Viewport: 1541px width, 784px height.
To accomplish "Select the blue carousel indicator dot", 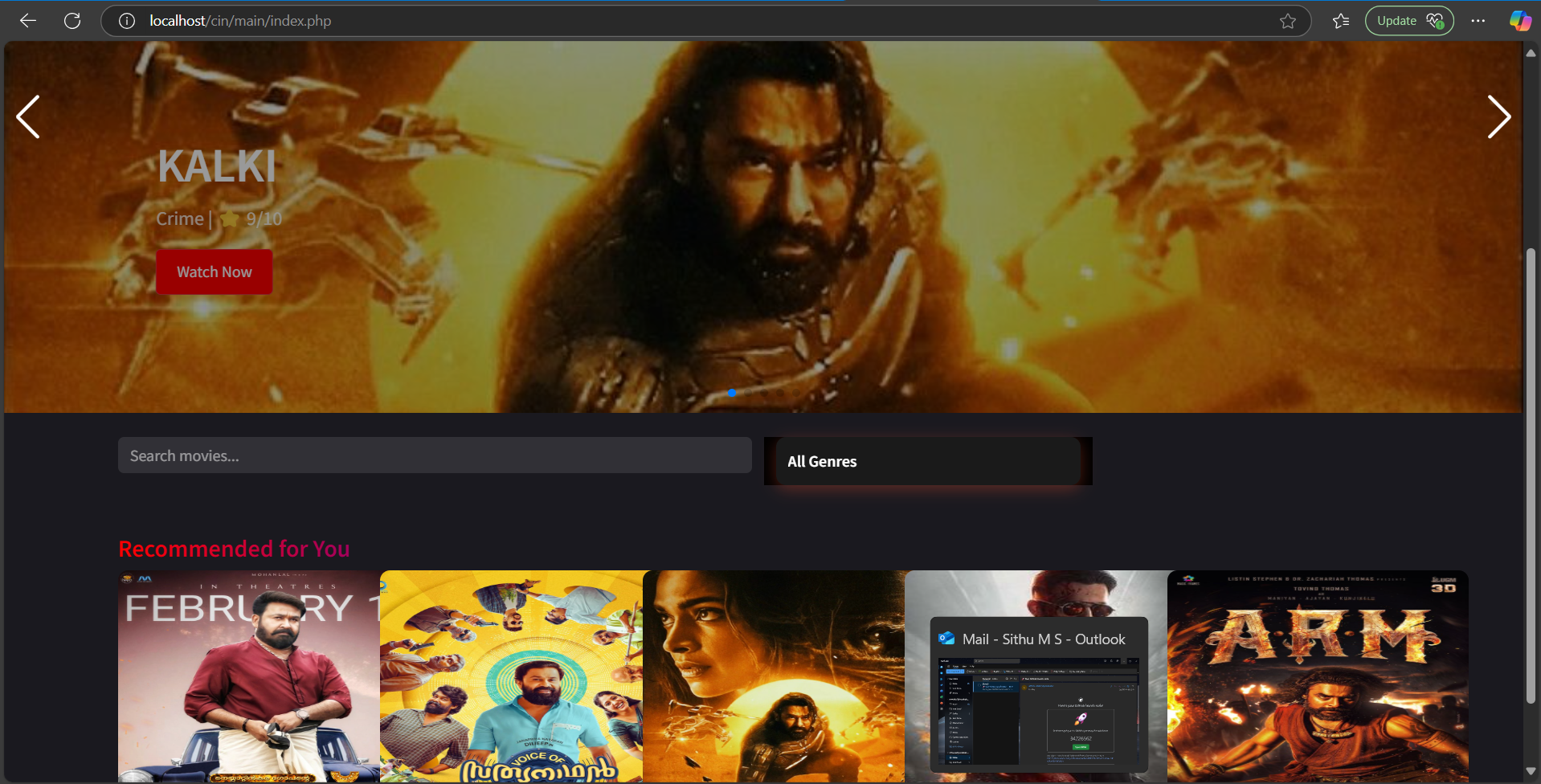I will 732,393.
